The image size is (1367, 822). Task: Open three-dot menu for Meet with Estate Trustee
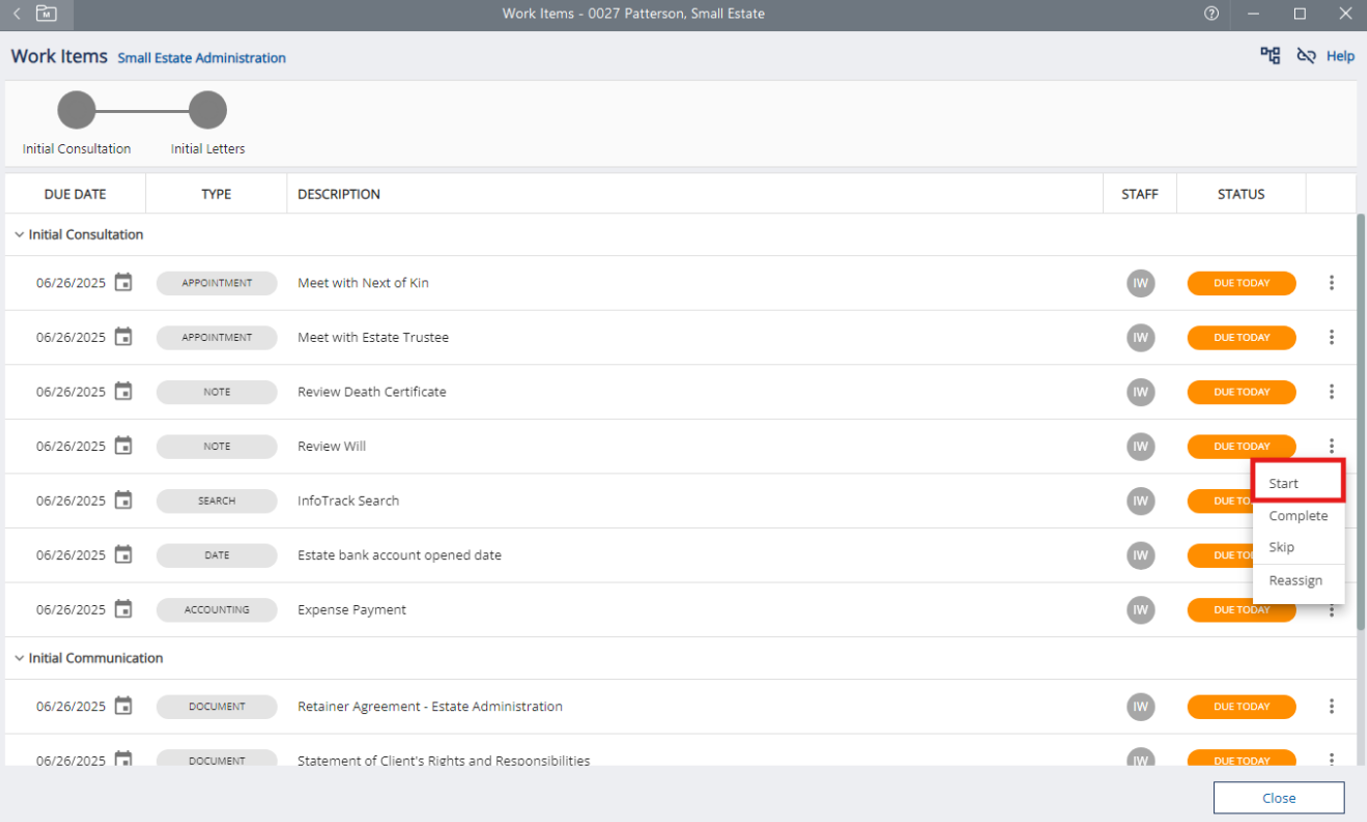tap(1331, 338)
